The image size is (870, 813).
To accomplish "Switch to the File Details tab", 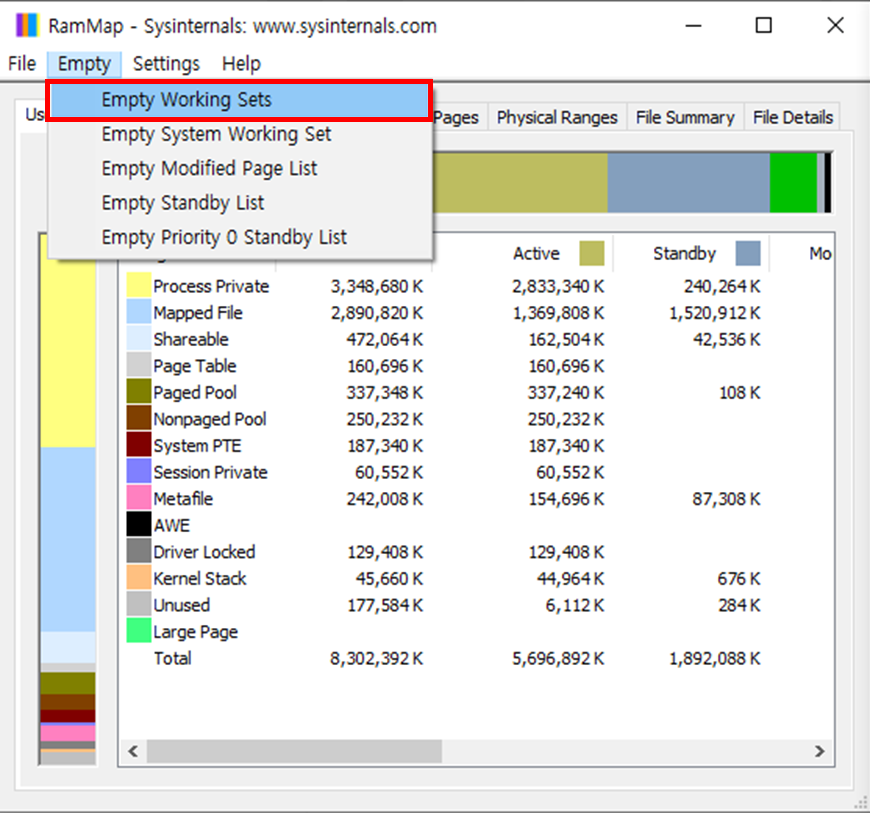I will (792, 118).
